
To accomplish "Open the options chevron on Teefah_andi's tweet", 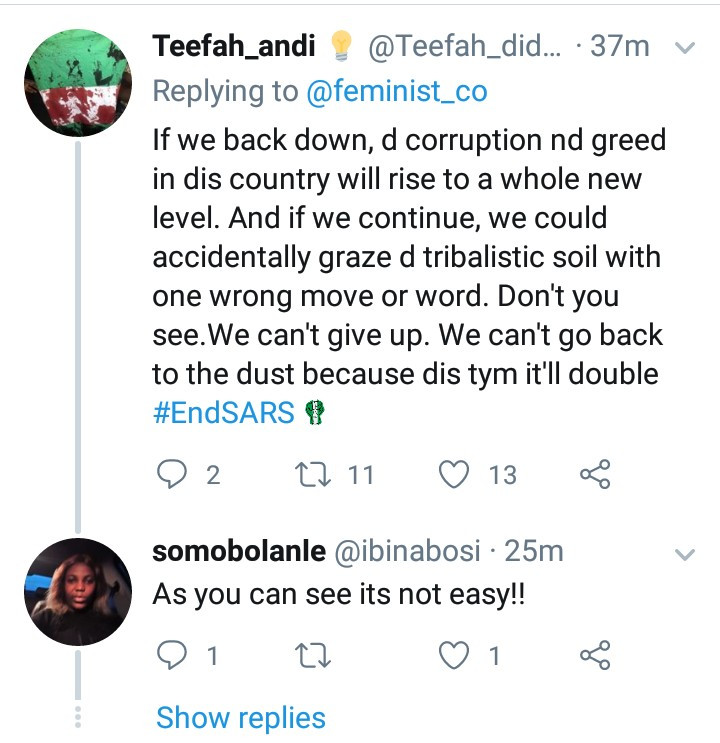I will point(686,48).
